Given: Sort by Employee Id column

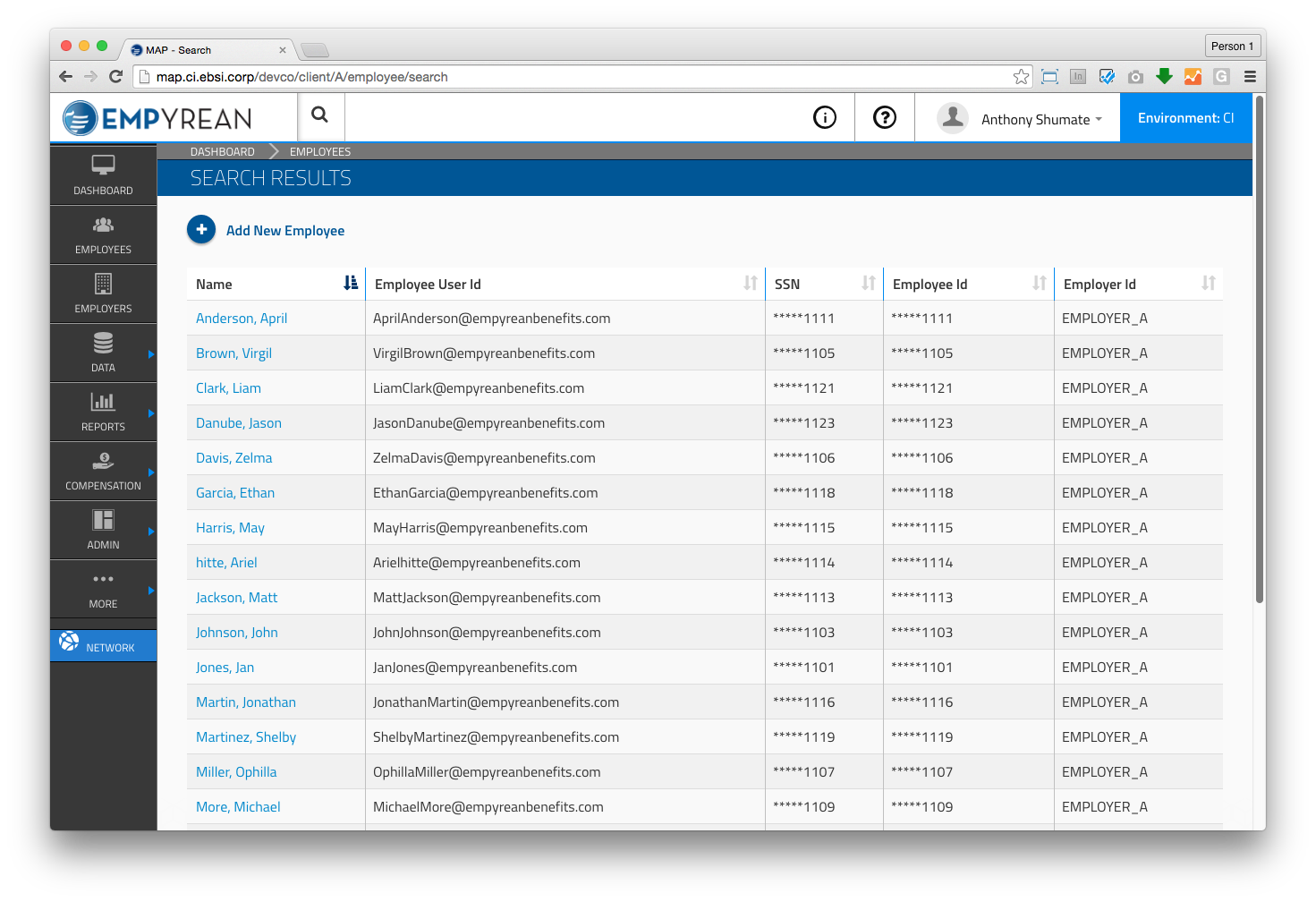Looking at the screenshot, I should tap(1040, 283).
